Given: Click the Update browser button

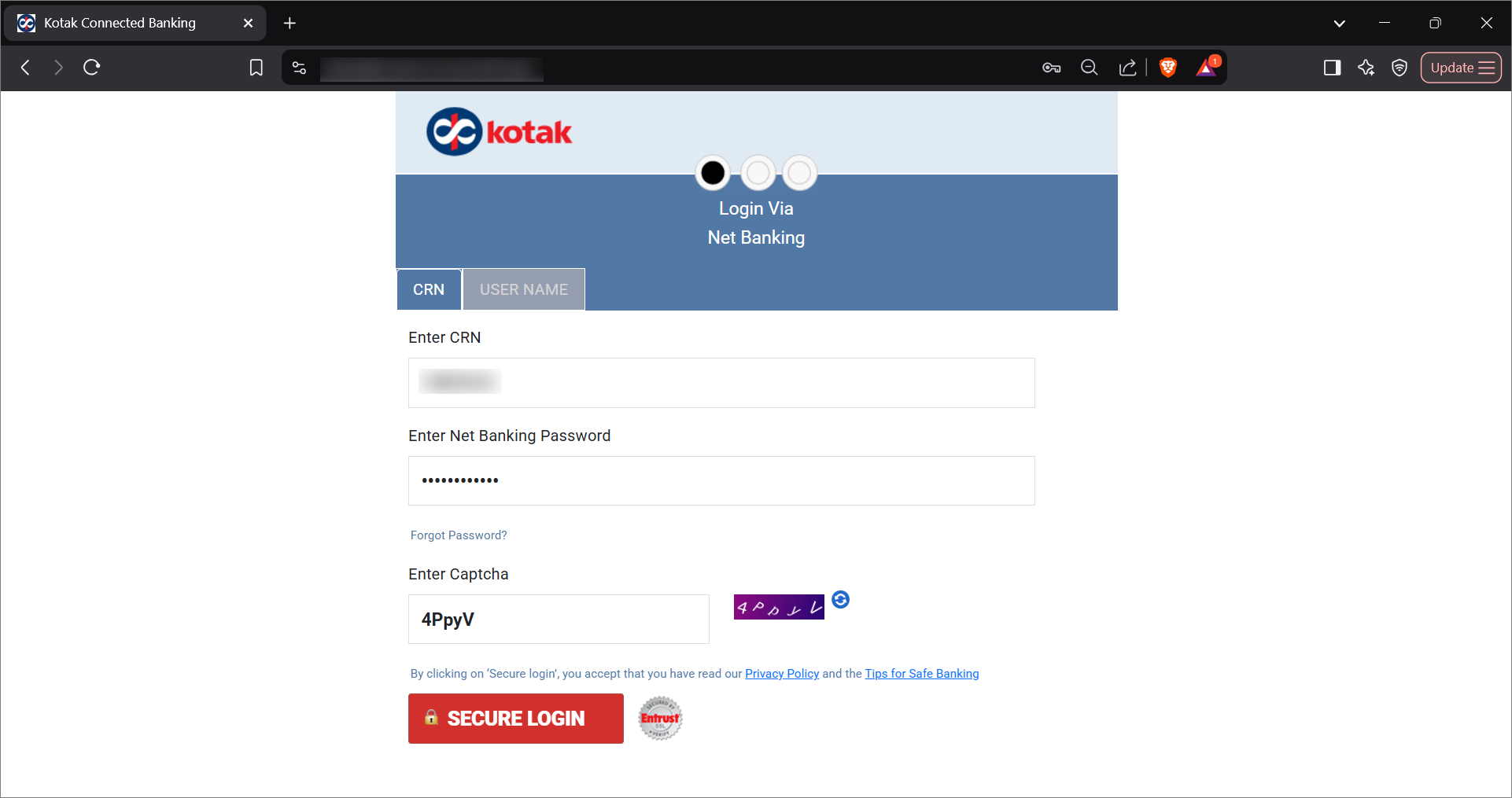Looking at the screenshot, I should tap(1461, 68).
